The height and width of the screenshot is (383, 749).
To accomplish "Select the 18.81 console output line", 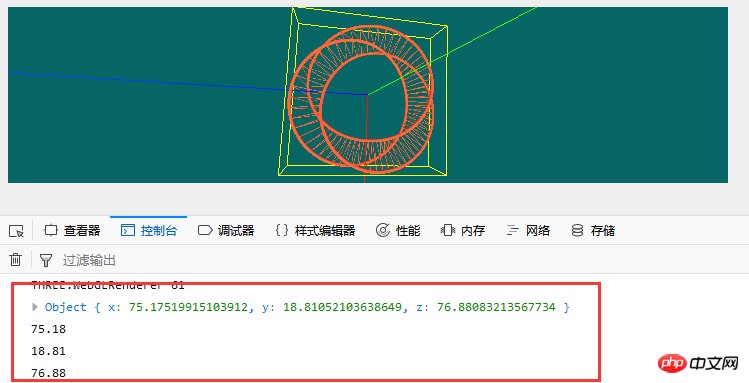I will pos(49,351).
